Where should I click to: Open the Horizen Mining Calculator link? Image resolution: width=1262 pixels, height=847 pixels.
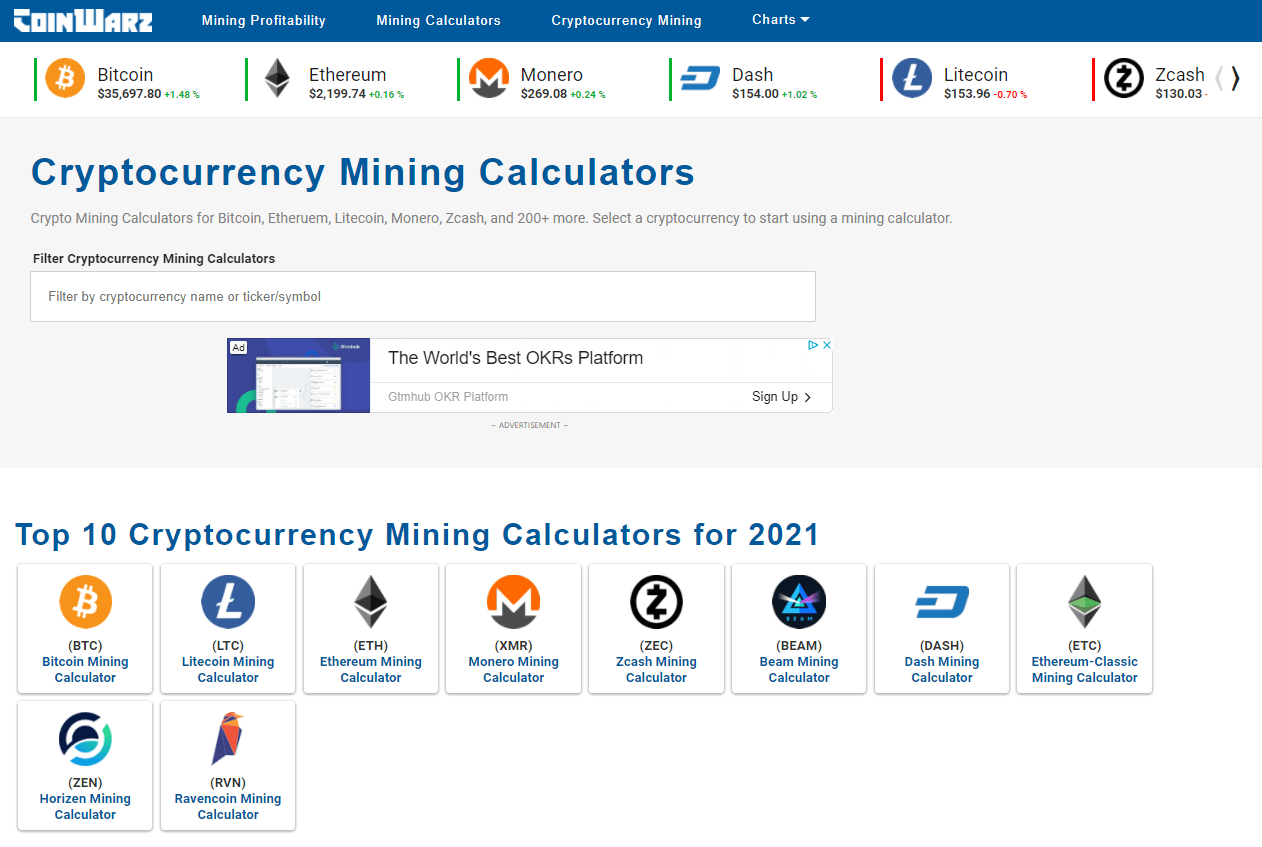click(x=85, y=807)
